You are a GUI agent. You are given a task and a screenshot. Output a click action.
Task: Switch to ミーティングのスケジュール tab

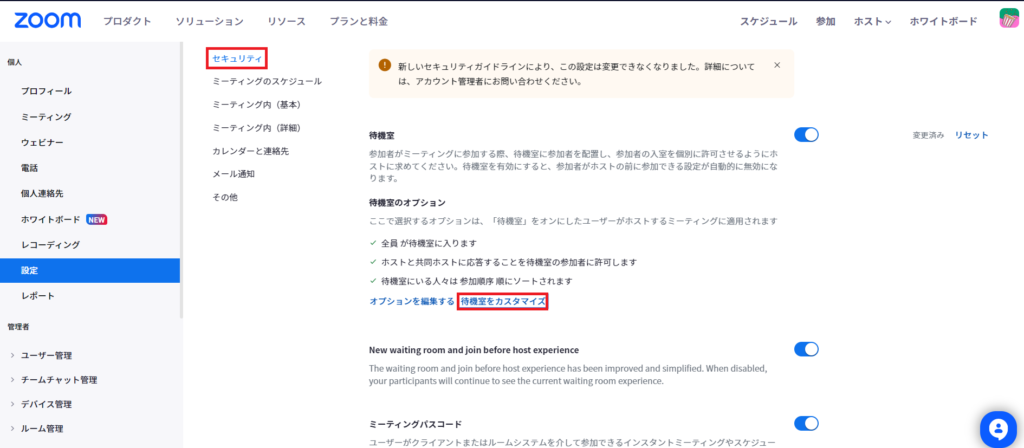(x=267, y=81)
